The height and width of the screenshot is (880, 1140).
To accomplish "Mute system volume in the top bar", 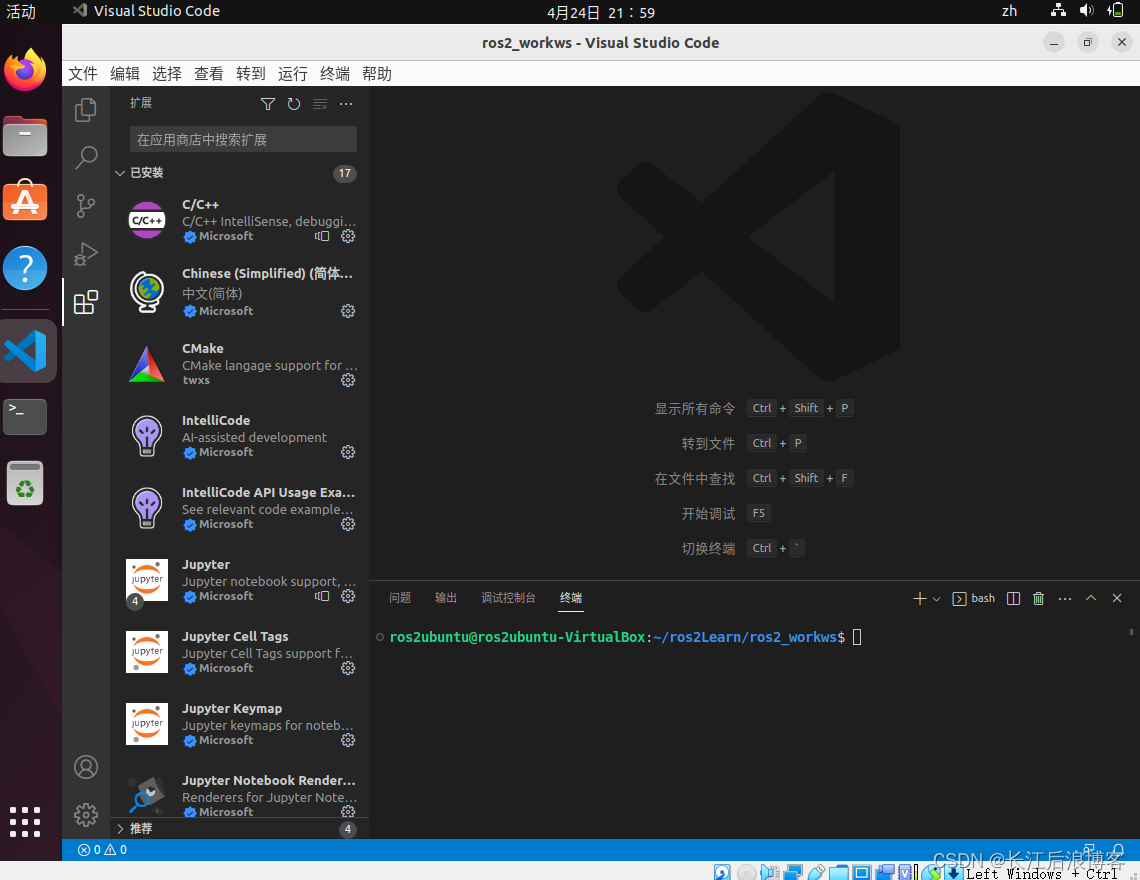I will click(1086, 11).
